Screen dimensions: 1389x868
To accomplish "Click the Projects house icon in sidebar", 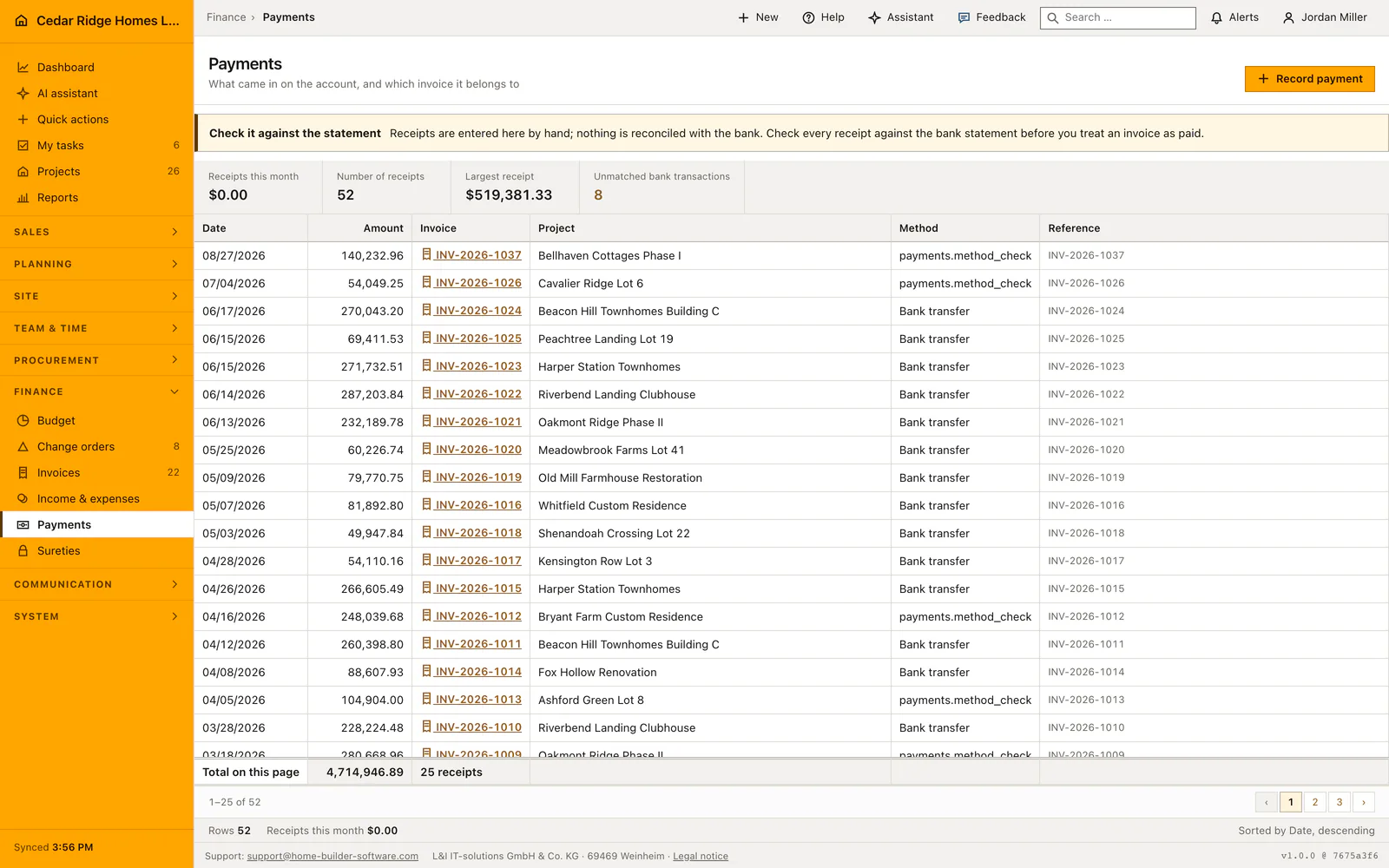I will [x=23, y=172].
